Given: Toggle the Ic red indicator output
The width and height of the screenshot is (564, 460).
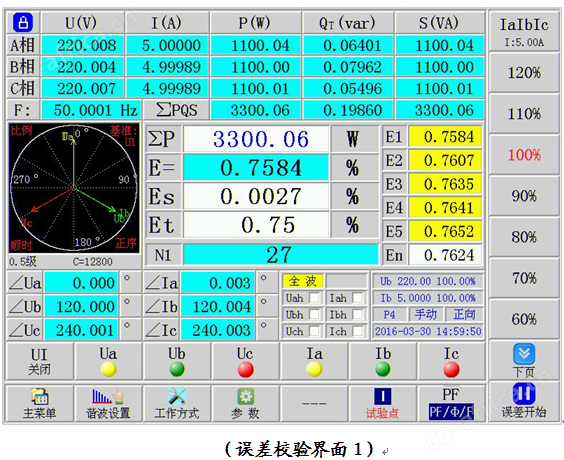Looking at the screenshot, I should pyautogui.click(x=451, y=369).
